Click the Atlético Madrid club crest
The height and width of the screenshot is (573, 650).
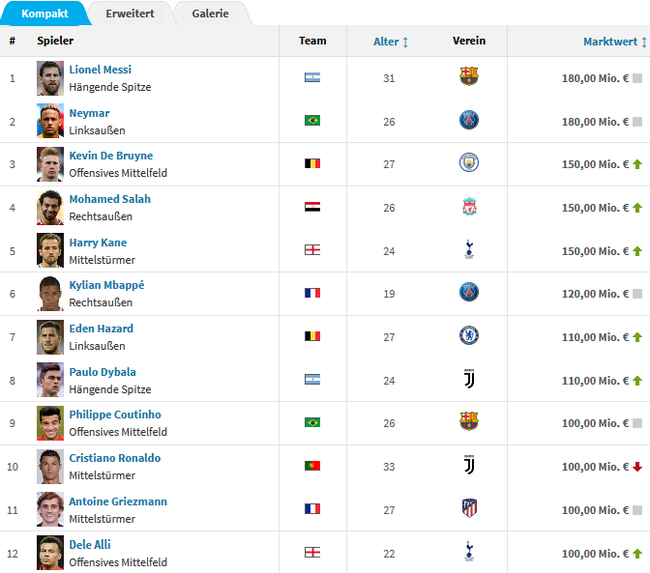tap(469, 508)
